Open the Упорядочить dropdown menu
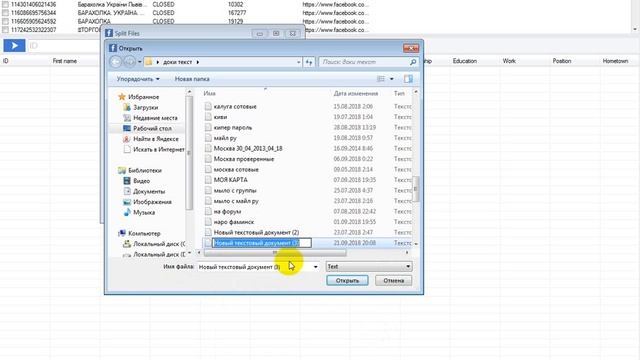The image size is (640, 360). 138,79
